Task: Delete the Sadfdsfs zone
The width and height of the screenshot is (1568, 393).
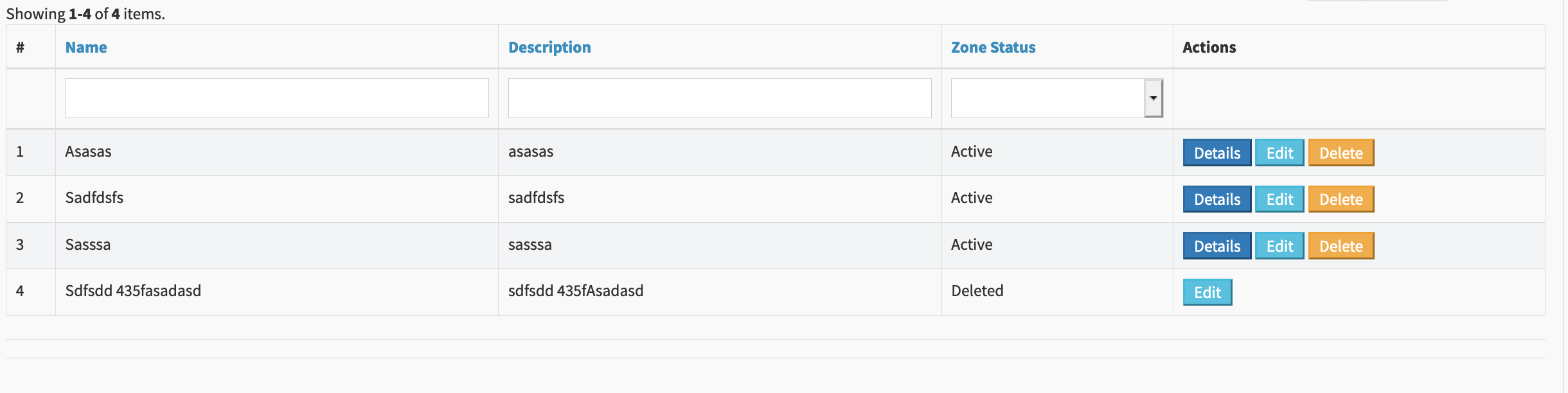Action: coord(1341,199)
